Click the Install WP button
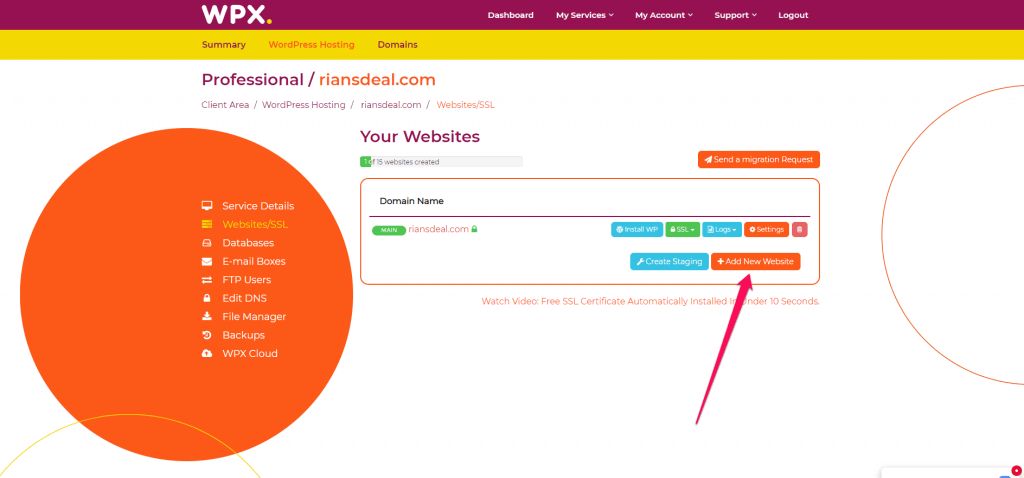This screenshot has width=1024, height=478. pyautogui.click(x=637, y=230)
